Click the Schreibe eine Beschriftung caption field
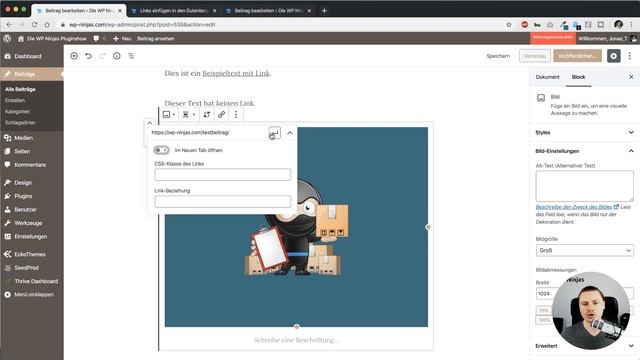Image resolution: width=640 pixels, height=360 pixels. (x=296, y=340)
